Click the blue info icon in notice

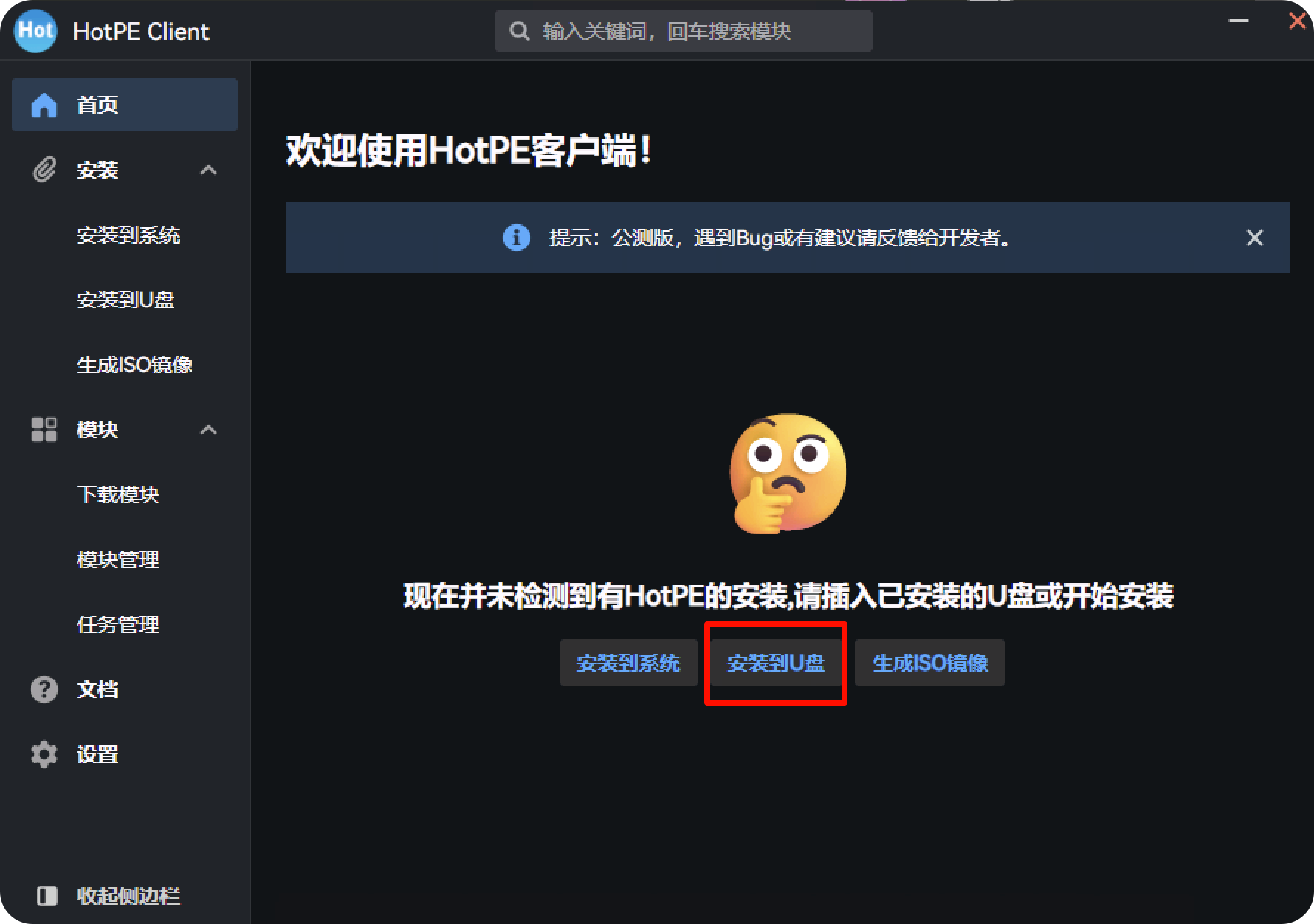(x=517, y=238)
